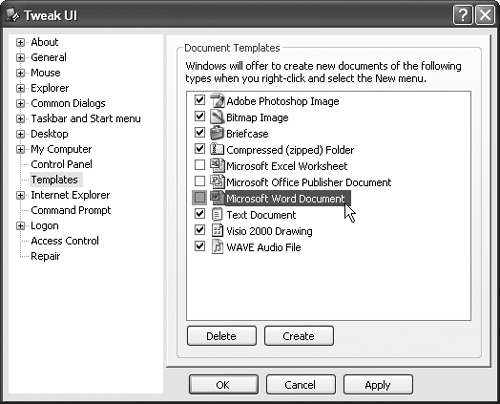Click the Bitmap Image icon
The height and width of the screenshot is (404, 500).
click(x=217, y=117)
